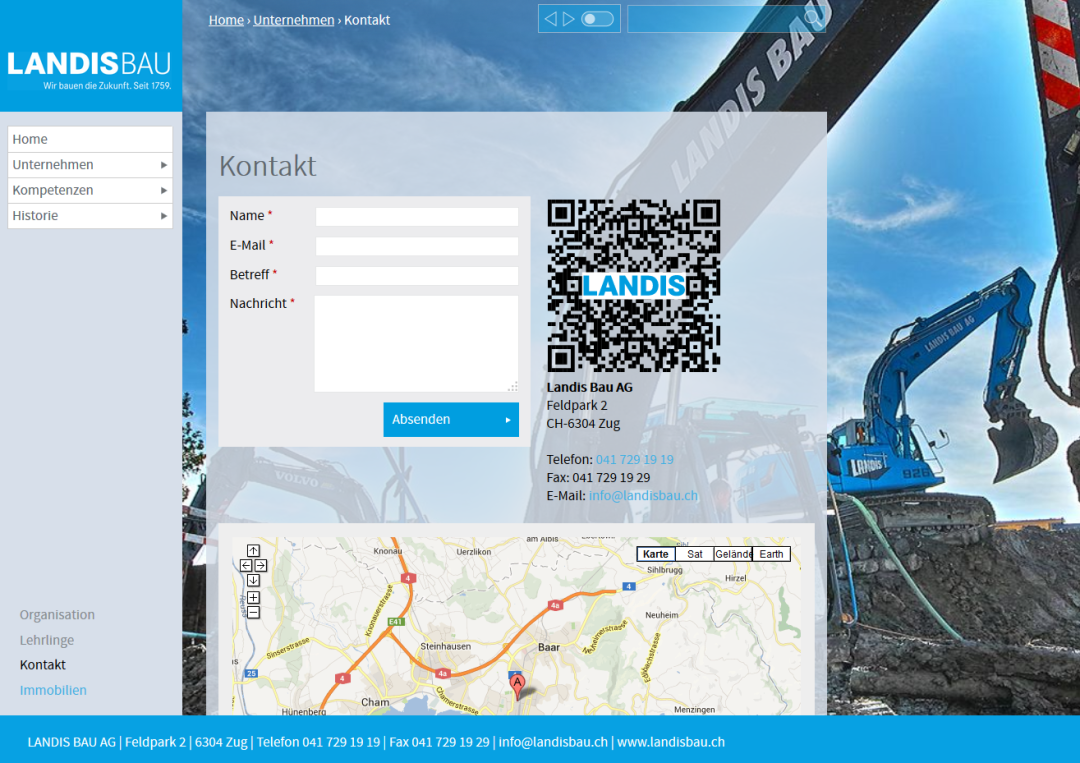Click the back navigation arrow icon
Screen dimensions: 1080x763
pos(551,17)
